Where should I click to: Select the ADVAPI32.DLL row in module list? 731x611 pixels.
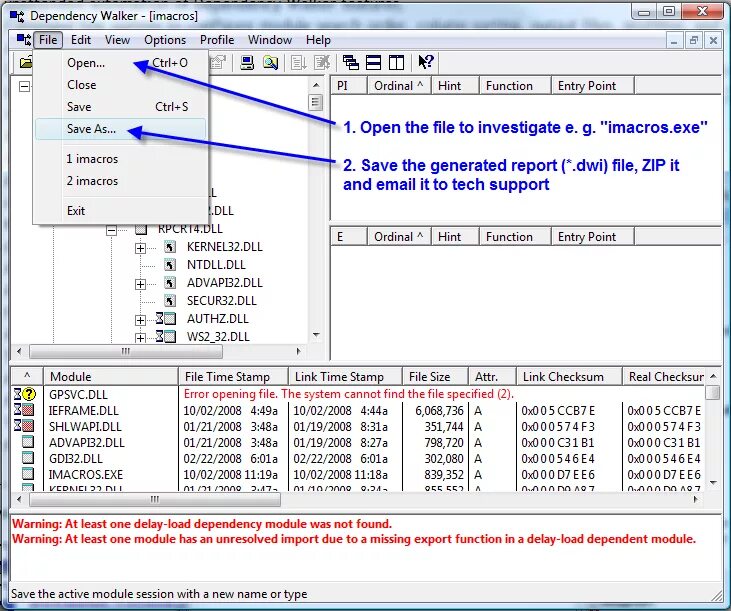(x=359, y=442)
